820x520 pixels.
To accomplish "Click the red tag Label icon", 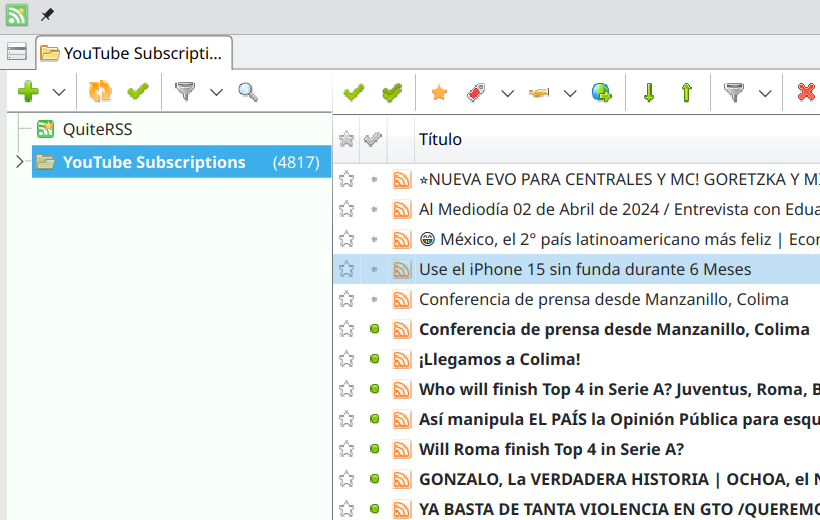I will (476, 93).
